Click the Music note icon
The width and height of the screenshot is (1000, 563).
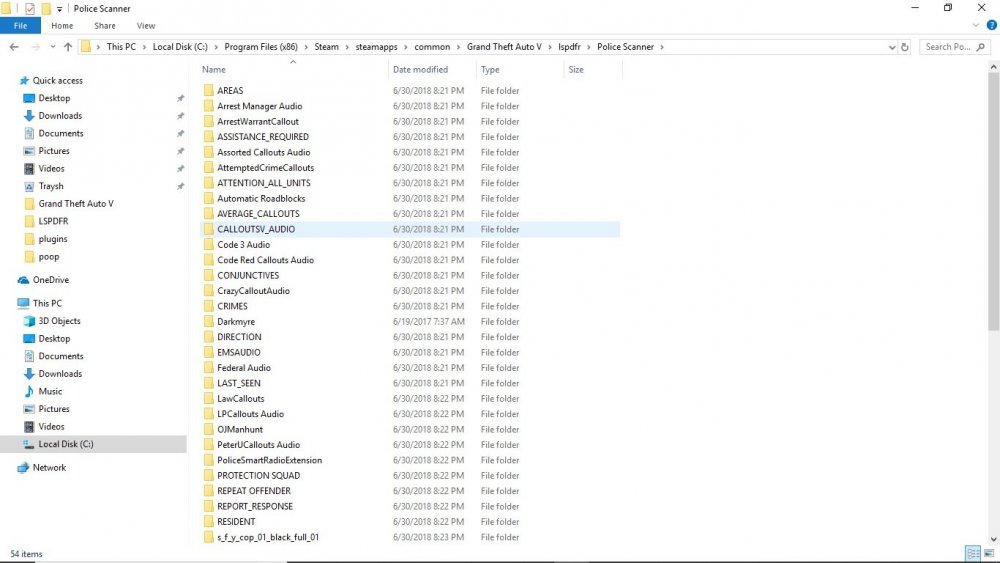click(x=29, y=391)
